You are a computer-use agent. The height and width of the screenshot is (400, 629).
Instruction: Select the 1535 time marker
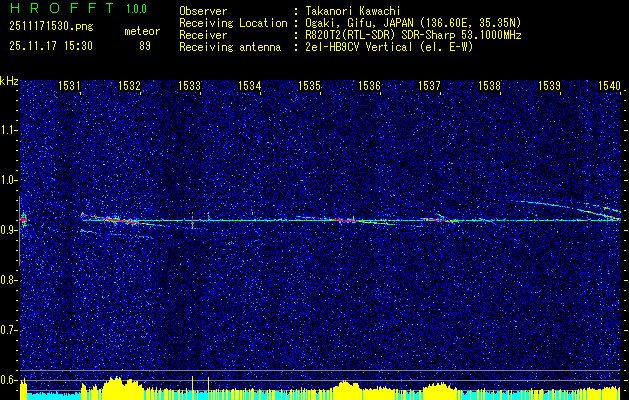(310, 87)
